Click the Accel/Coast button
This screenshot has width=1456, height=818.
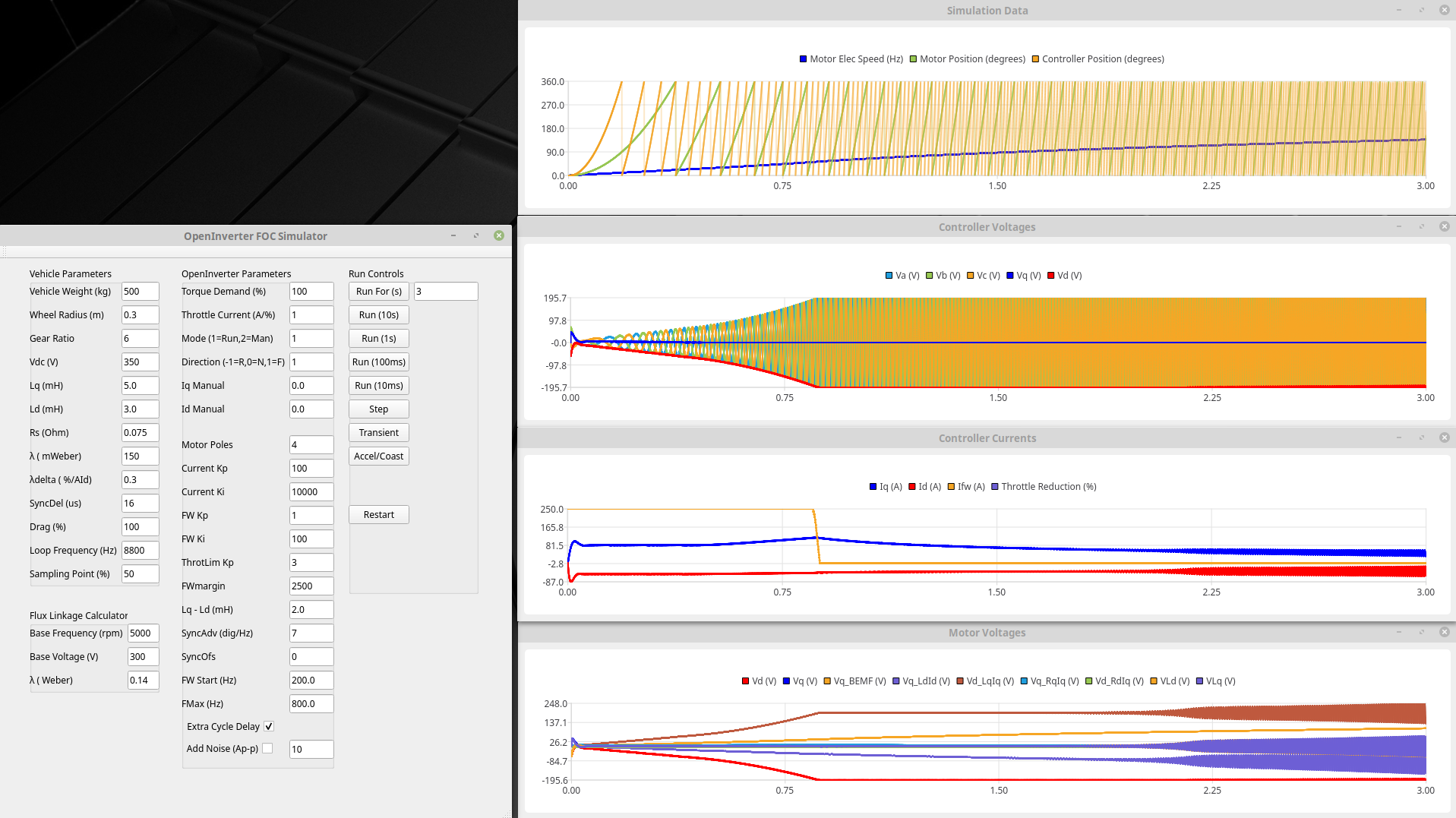click(378, 456)
